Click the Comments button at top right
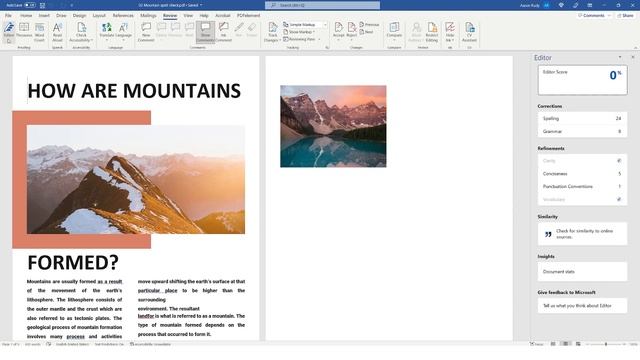This screenshot has height=360, width=640. tap(594, 16)
